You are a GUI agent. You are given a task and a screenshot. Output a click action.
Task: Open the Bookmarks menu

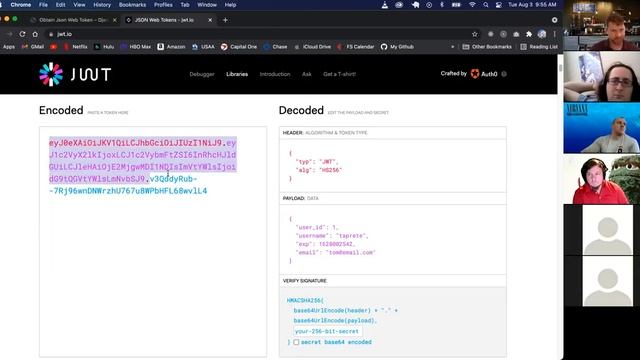tap(132, 5)
